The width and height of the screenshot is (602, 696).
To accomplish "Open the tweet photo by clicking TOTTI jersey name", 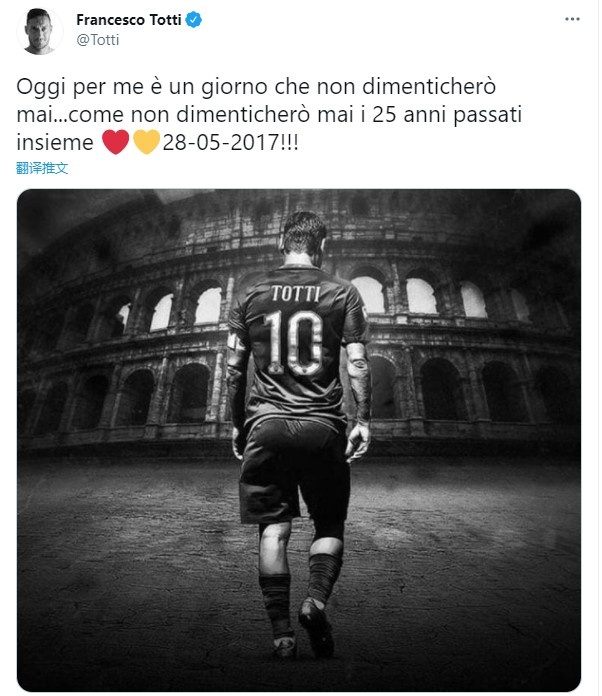I will [x=296, y=293].
